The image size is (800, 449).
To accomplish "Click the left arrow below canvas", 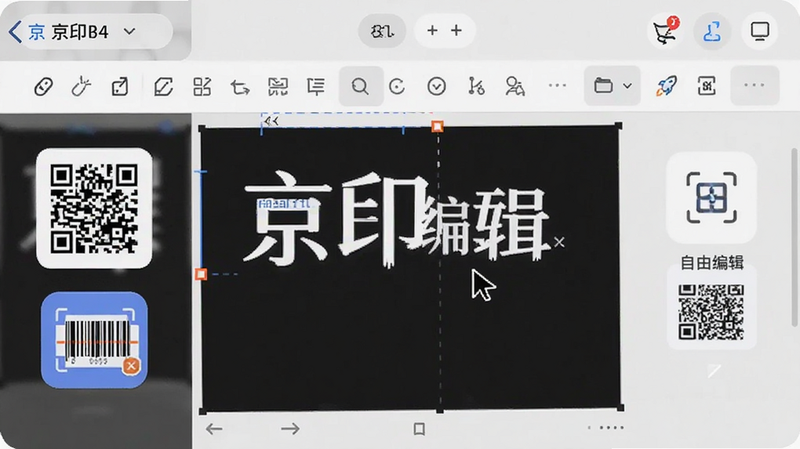I will (214, 429).
